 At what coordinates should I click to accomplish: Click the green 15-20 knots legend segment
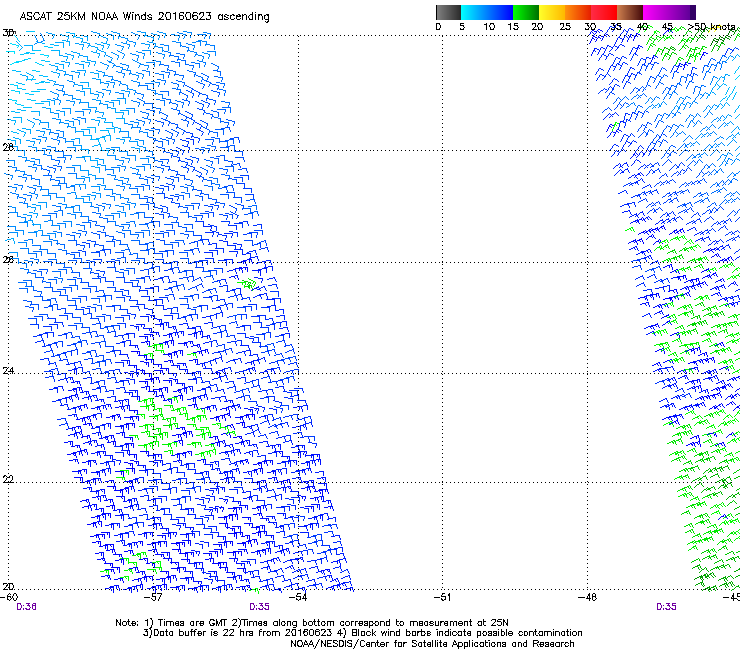[526, 12]
